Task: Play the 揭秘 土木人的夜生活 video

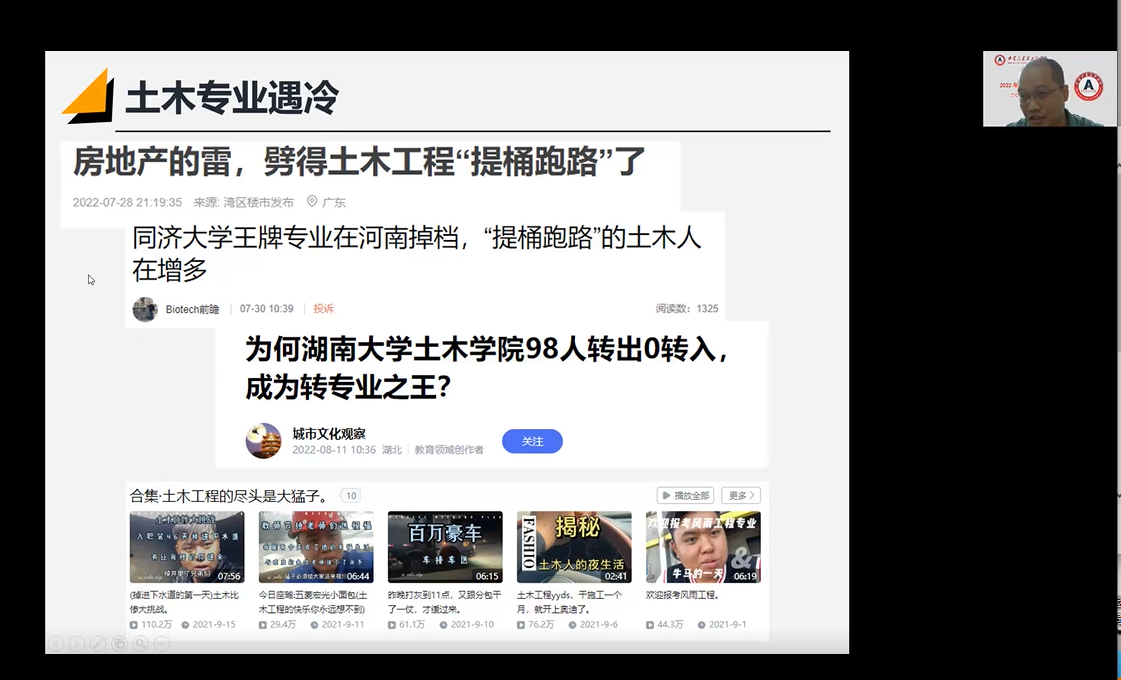Action: click(x=574, y=547)
